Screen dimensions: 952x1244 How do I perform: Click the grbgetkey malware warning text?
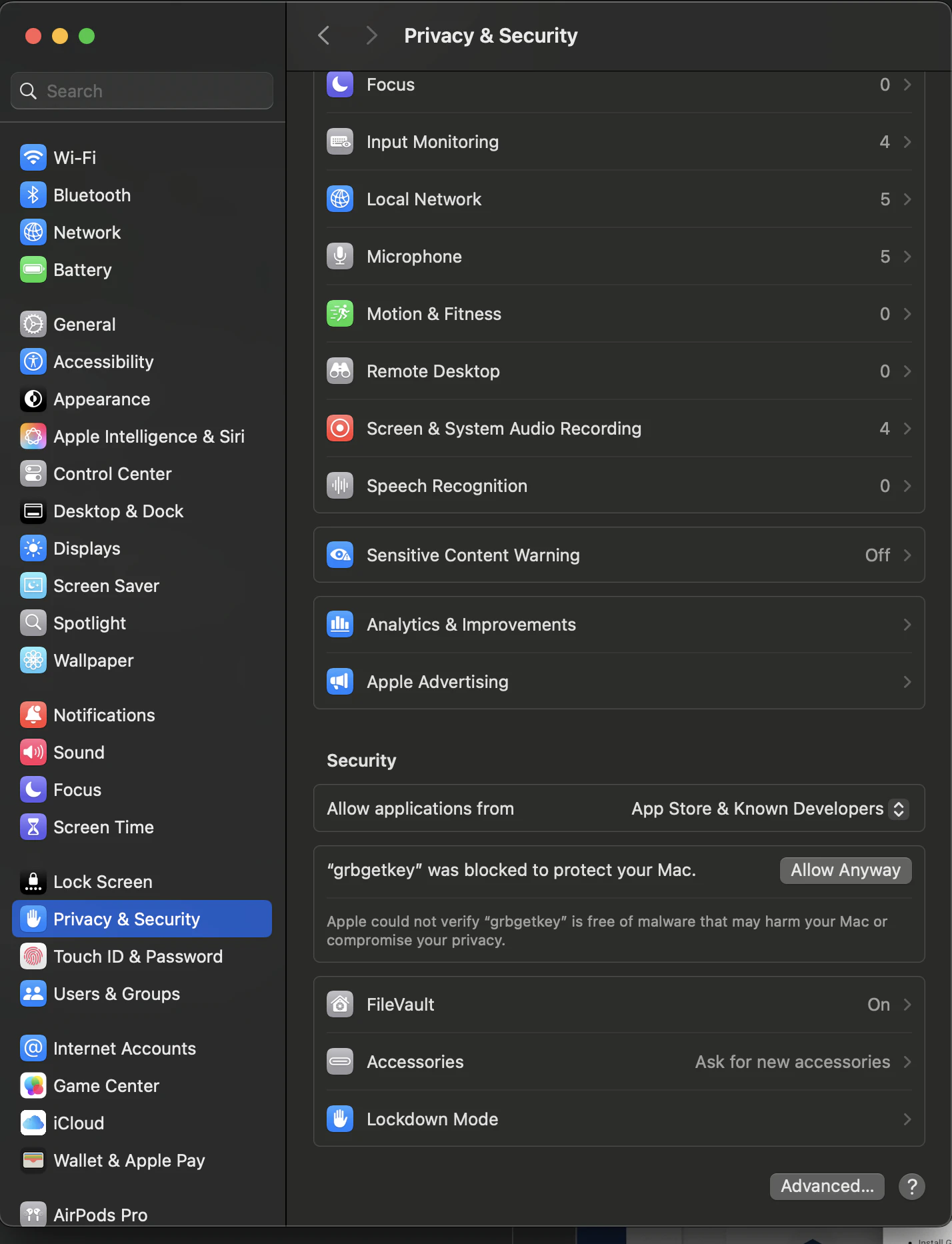click(x=607, y=931)
